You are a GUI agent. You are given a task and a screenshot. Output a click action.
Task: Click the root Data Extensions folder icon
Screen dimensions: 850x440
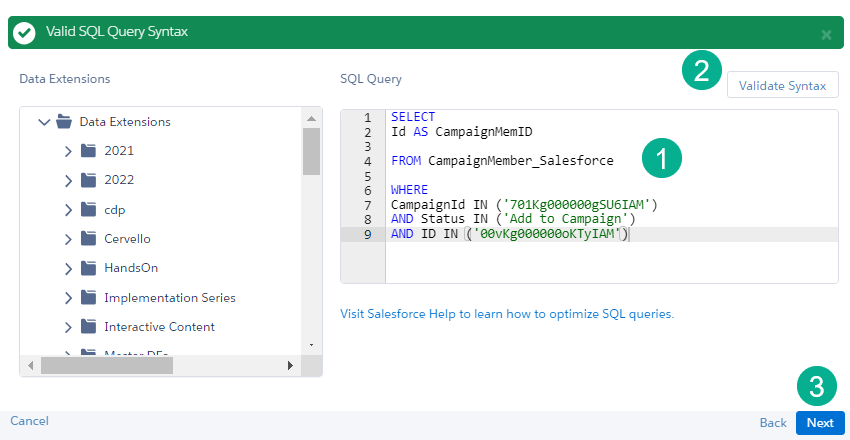pyautogui.click(x=64, y=122)
